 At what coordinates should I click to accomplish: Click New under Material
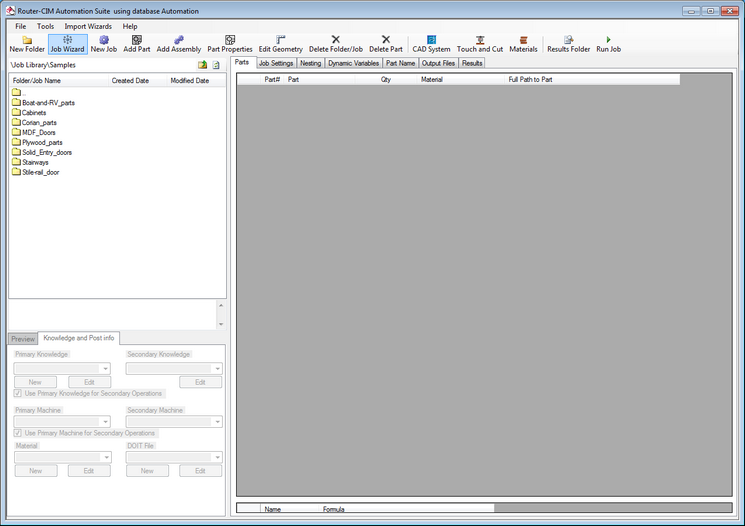pyautogui.click(x=36, y=471)
